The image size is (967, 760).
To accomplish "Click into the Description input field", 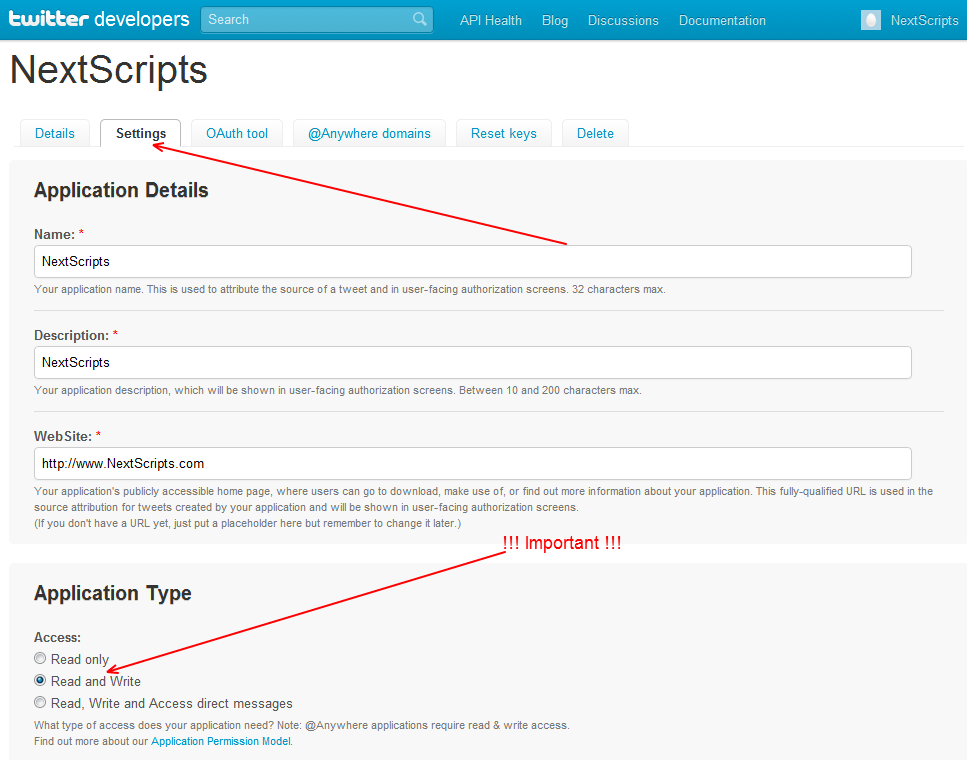I will click(472, 363).
